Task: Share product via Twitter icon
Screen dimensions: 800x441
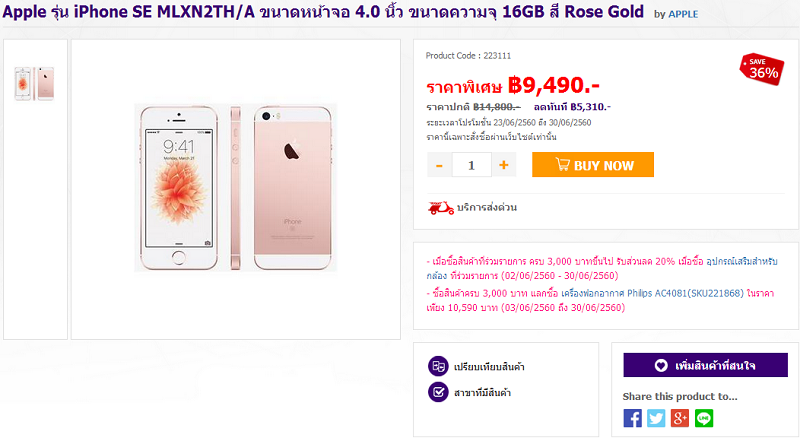Action: [x=656, y=418]
